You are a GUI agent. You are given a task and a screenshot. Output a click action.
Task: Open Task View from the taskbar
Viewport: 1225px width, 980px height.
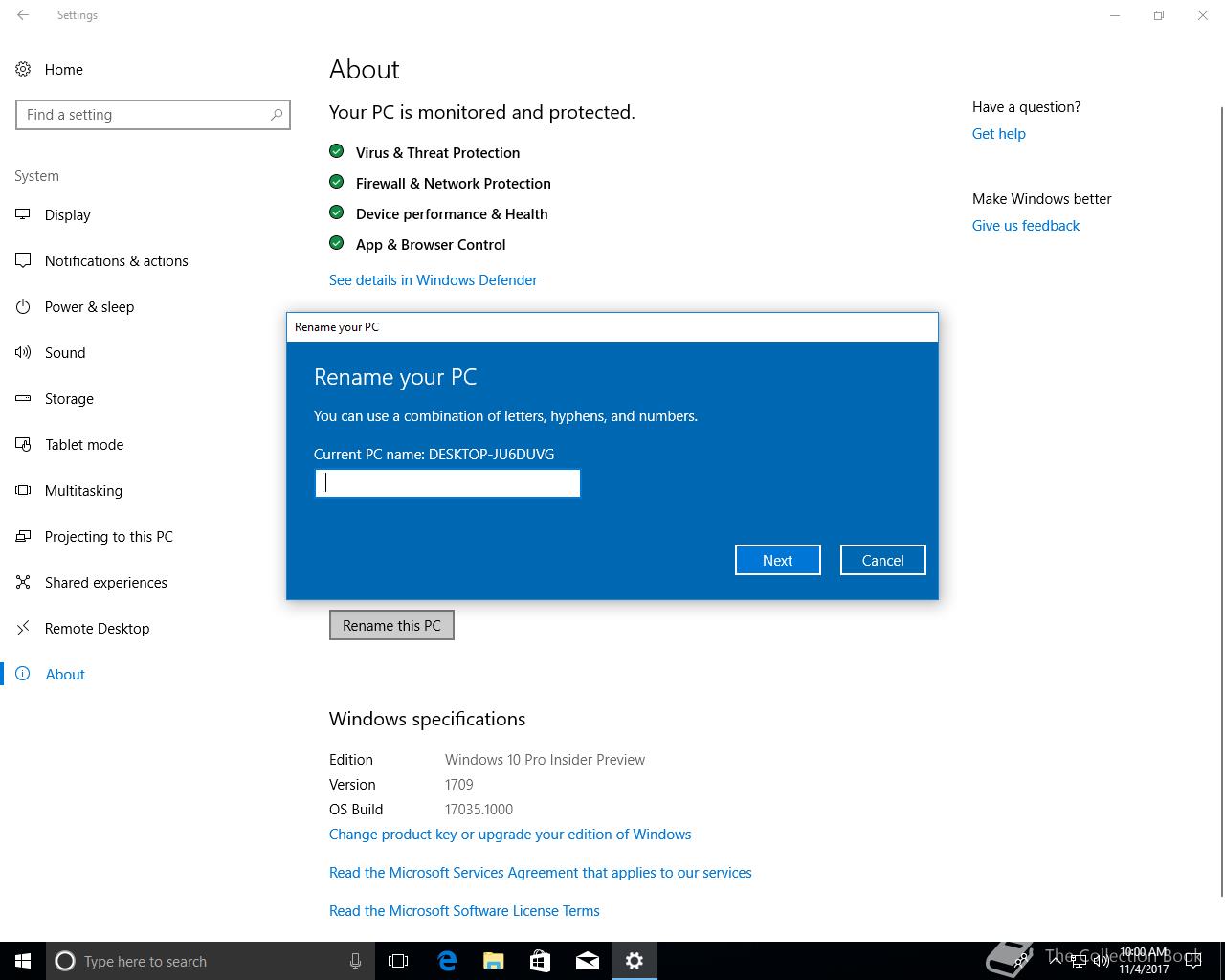[398, 961]
